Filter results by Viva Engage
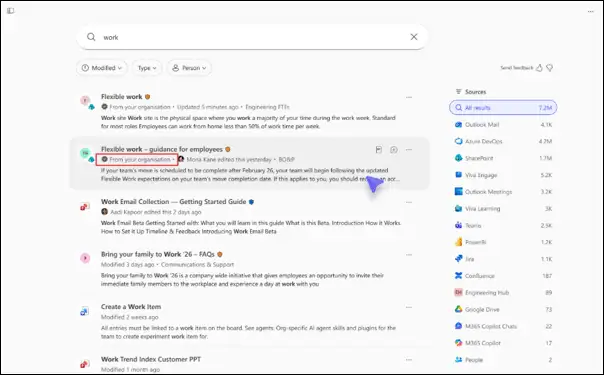 tap(503, 175)
